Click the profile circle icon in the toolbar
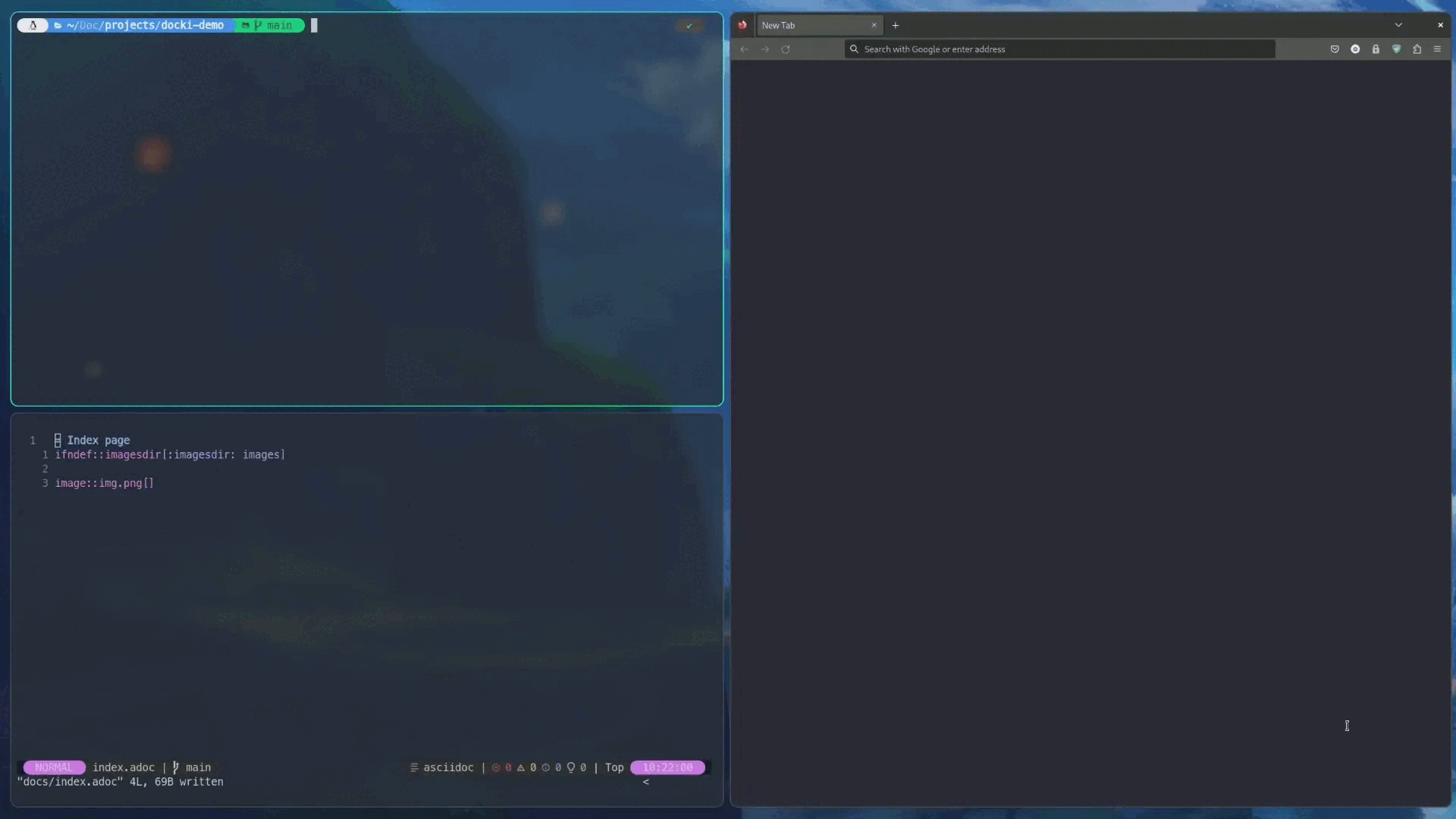This screenshot has height=819, width=1456. click(x=1356, y=49)
